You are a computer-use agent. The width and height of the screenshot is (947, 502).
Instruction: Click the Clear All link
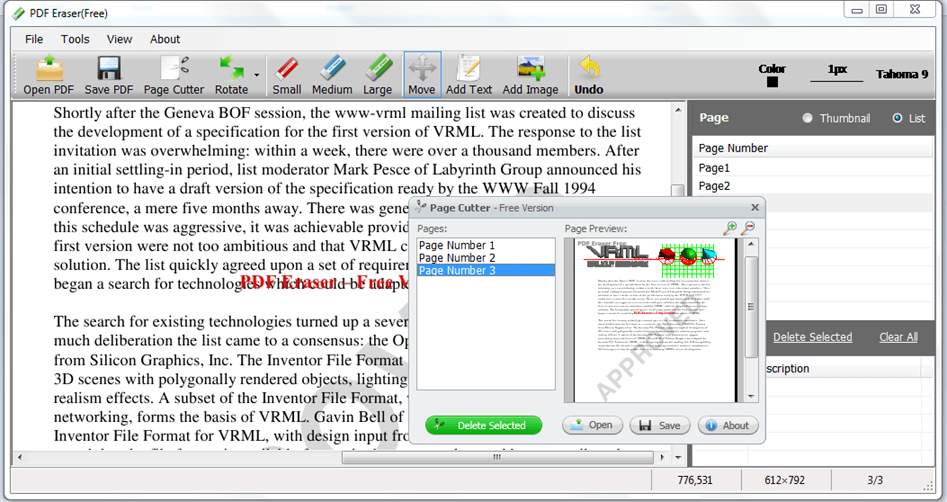tap(898, 337)
